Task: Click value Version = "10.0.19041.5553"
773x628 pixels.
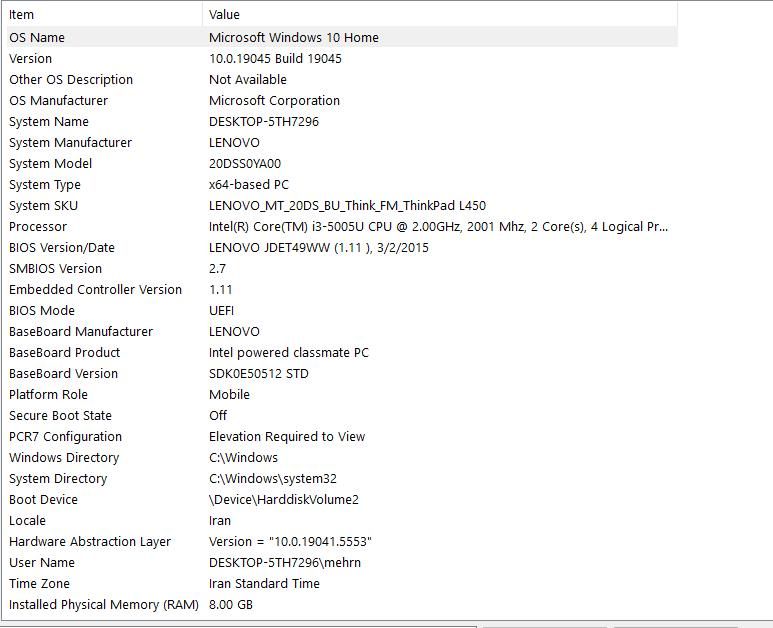Action: tap(290, 542)
